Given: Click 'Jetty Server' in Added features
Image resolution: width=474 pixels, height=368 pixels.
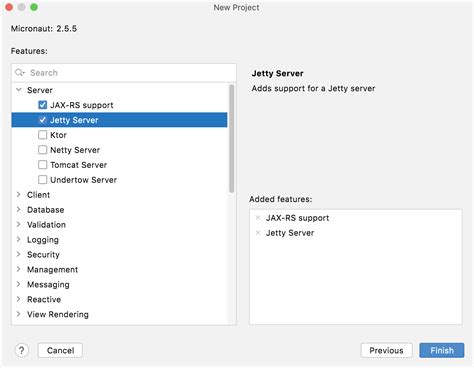Looking at the screenshot, I should coord(290,233).
